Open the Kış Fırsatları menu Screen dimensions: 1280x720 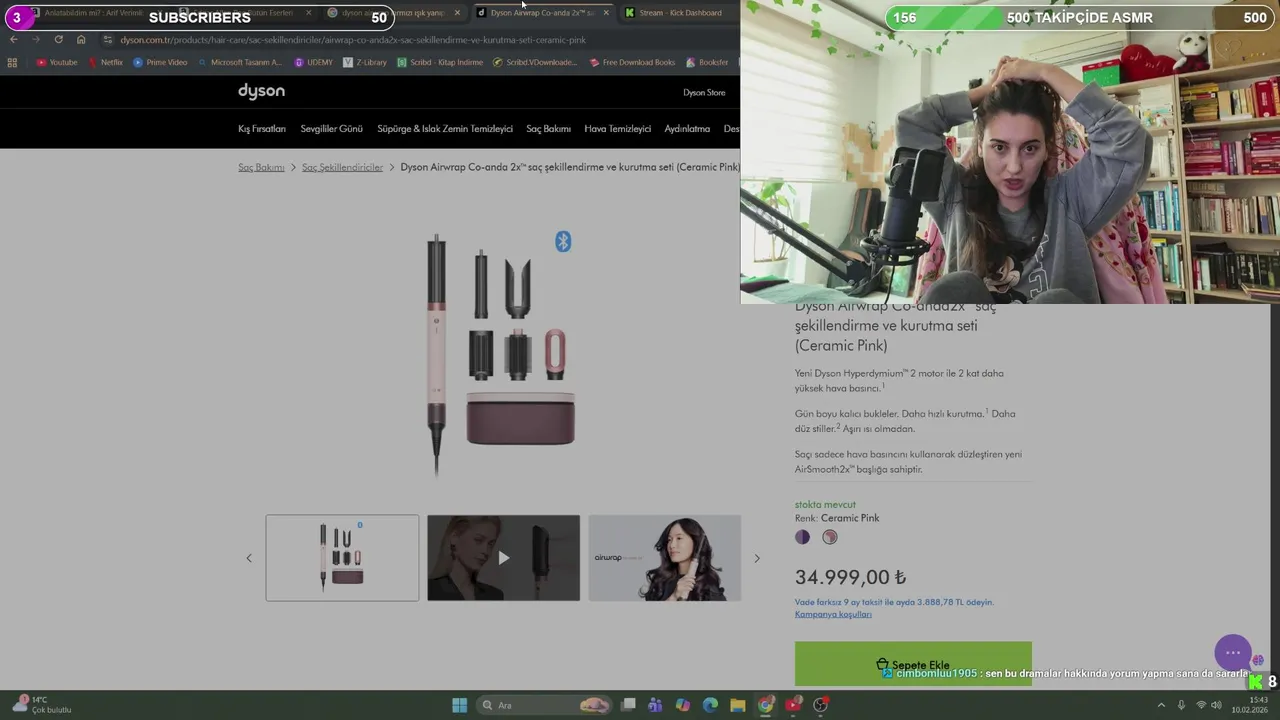click(262, 129)
